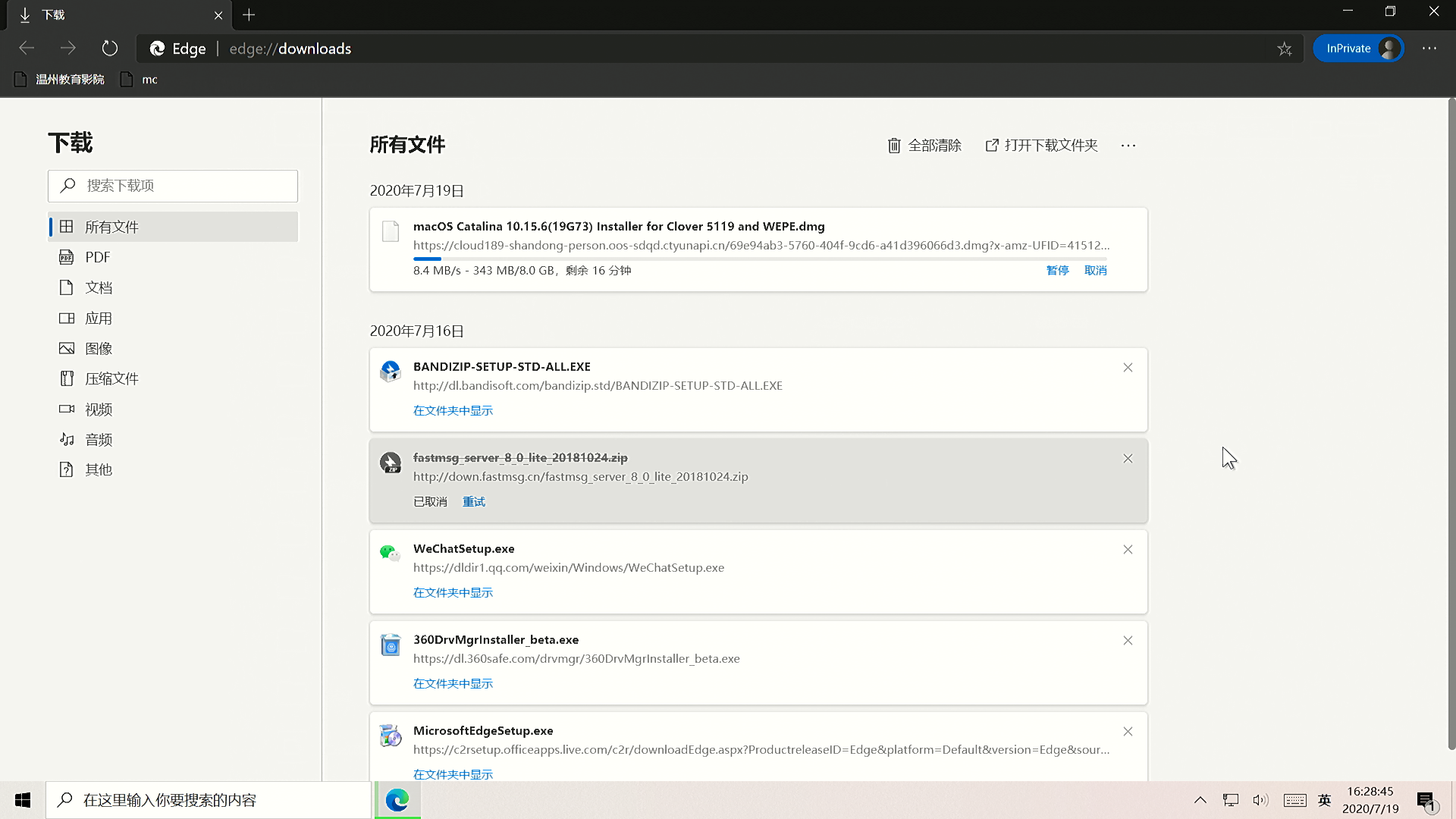This screenshot has height=819, width=1456.
Task: Close the 下载 tab
Action: click(x=218, y=15)
